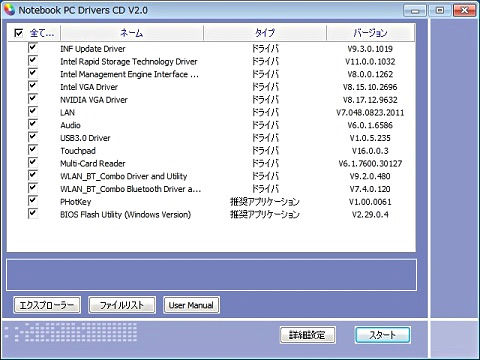The width and height of the screenshot is (480, 360).
Task: Uncheck Intel Rapid Storage Technology Driver checkbox
Action: pos(33,60)
